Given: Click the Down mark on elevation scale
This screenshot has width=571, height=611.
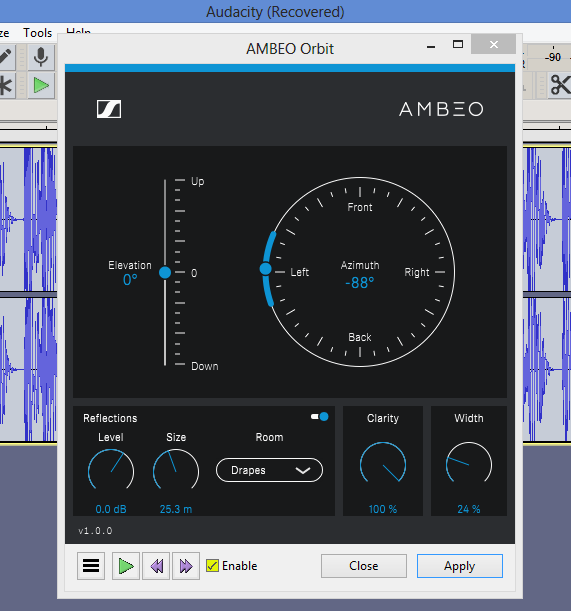Looking at the screenshot, I should [x=205, y=366].
